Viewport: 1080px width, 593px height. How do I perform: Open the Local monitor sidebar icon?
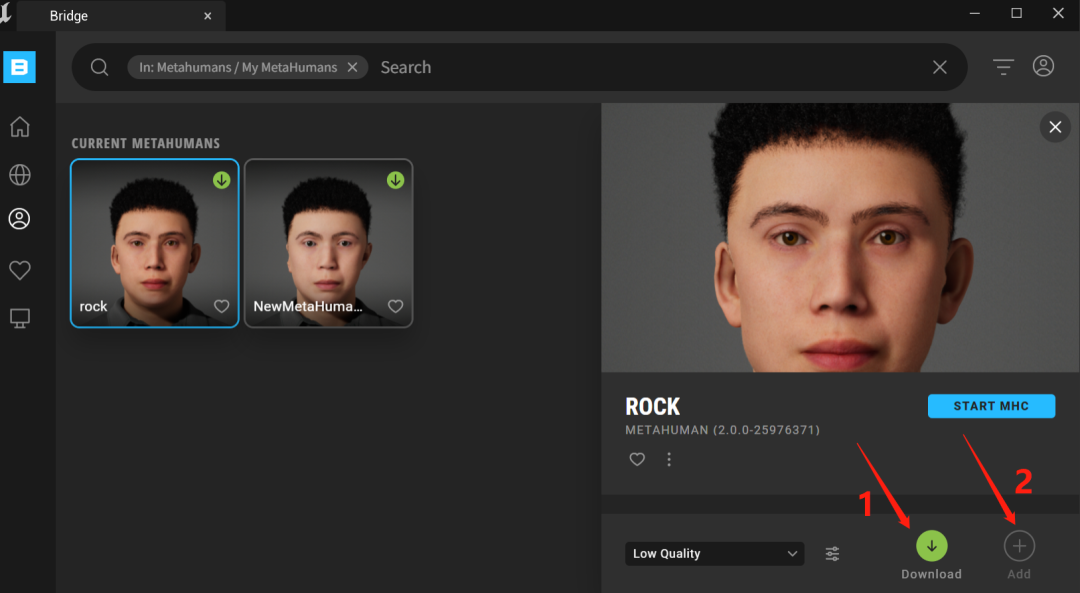pyautogui.click(x=19, y=318)
